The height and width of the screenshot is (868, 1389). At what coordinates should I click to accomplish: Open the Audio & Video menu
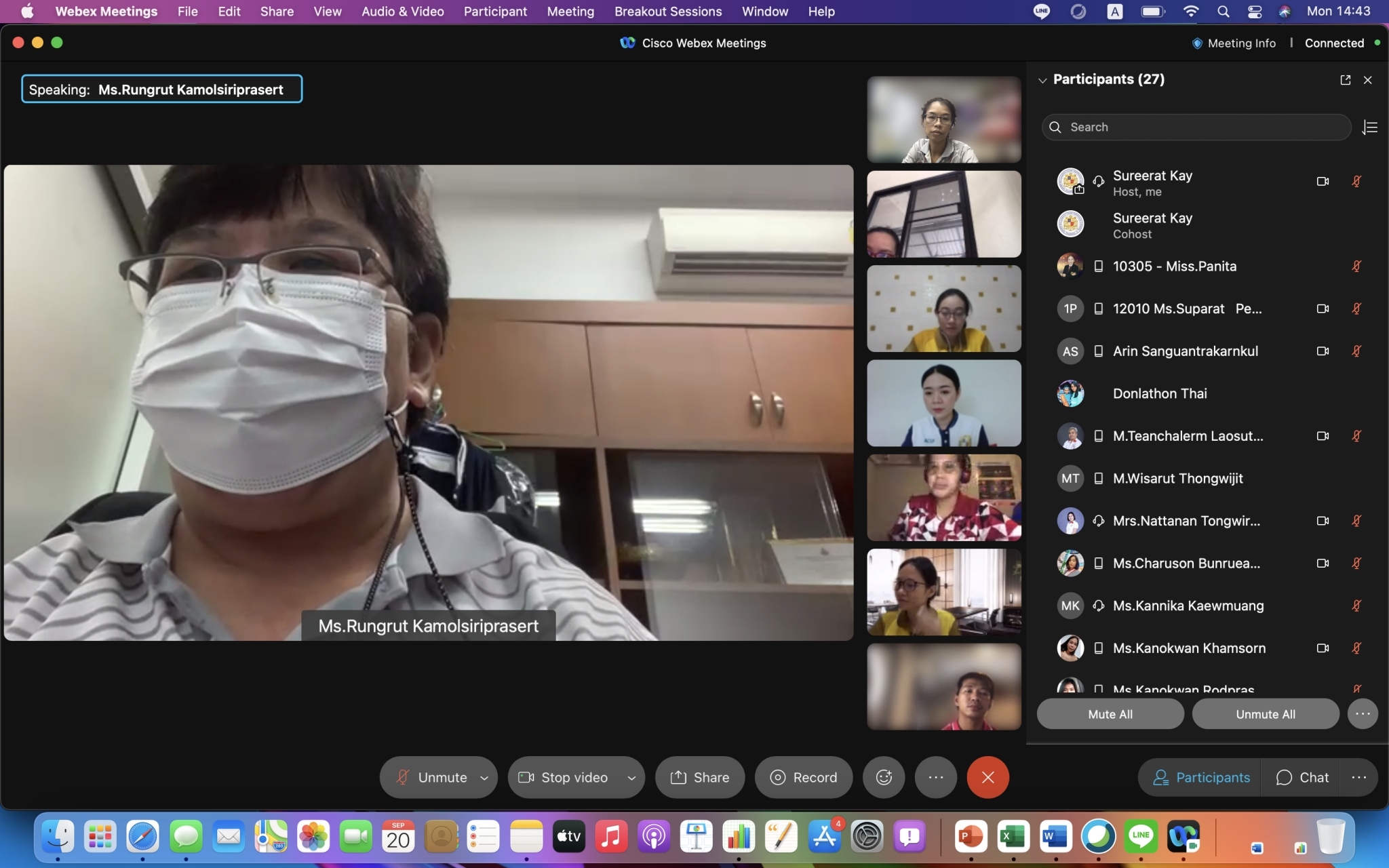pos(403,12)
